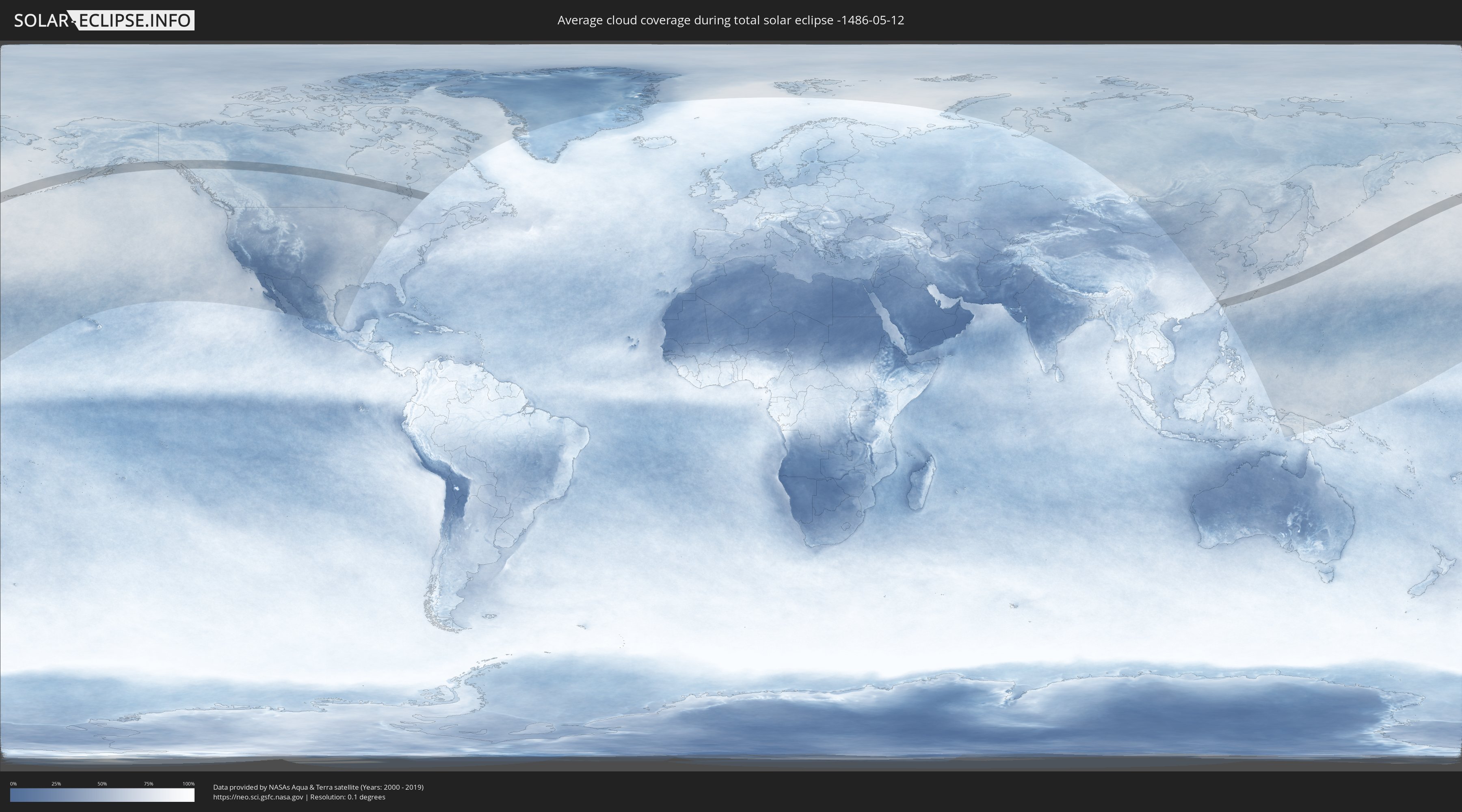Click the 25% legend label
The height and width of the screenshot is (812, 1462).
[56, 784]
